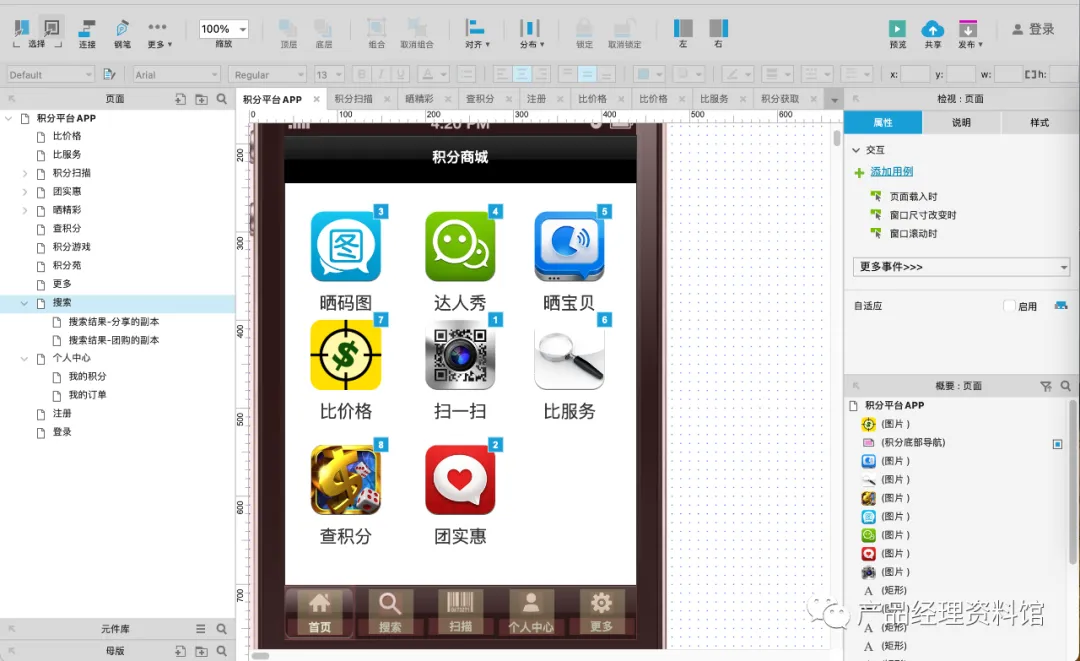Image resolution: width=1080 pixels, height=661 pixels.
Task: Collapse the 个人中心 page tree node
Action: (x=25, y=358)
